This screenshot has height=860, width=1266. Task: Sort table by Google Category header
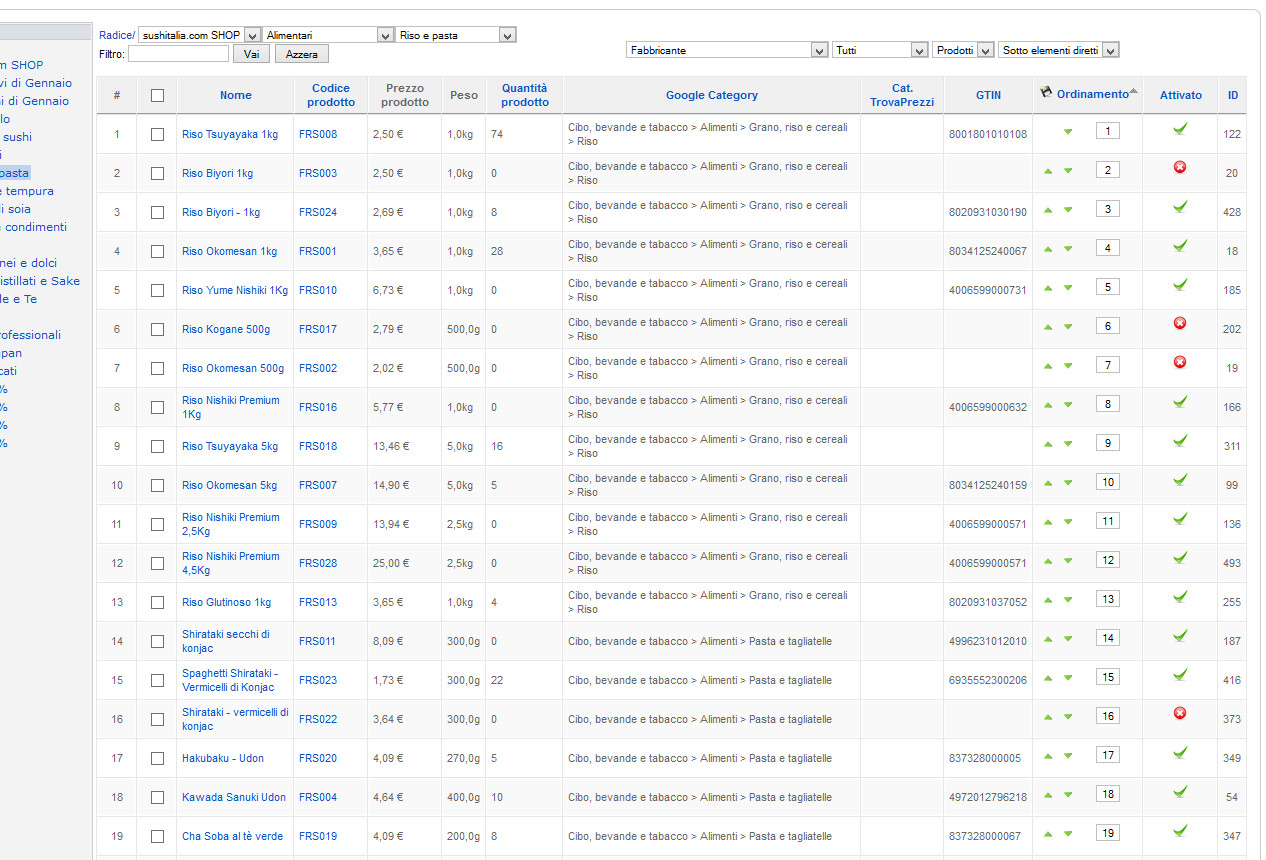tap(711, 95)
